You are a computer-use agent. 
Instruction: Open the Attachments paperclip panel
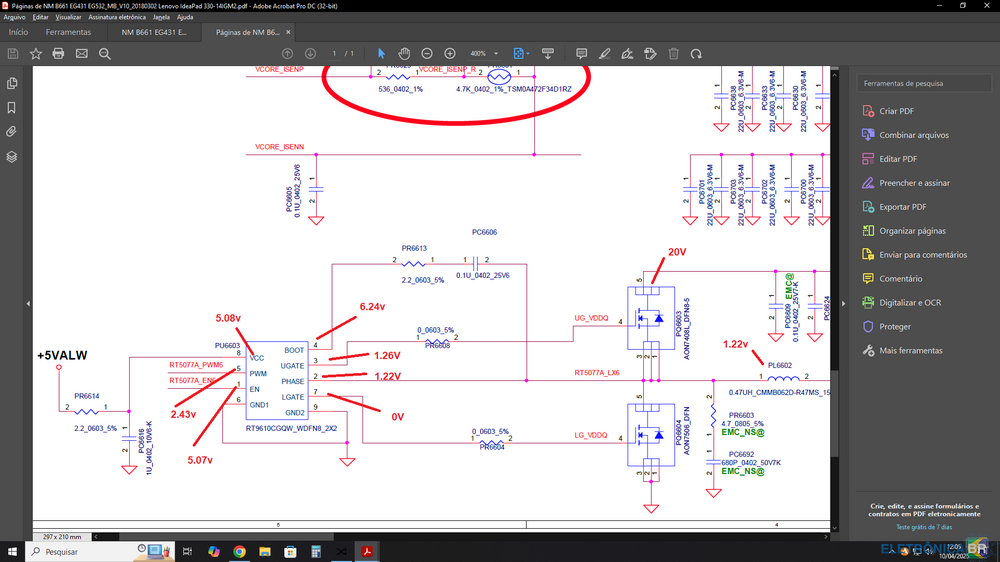click(12, 131)
